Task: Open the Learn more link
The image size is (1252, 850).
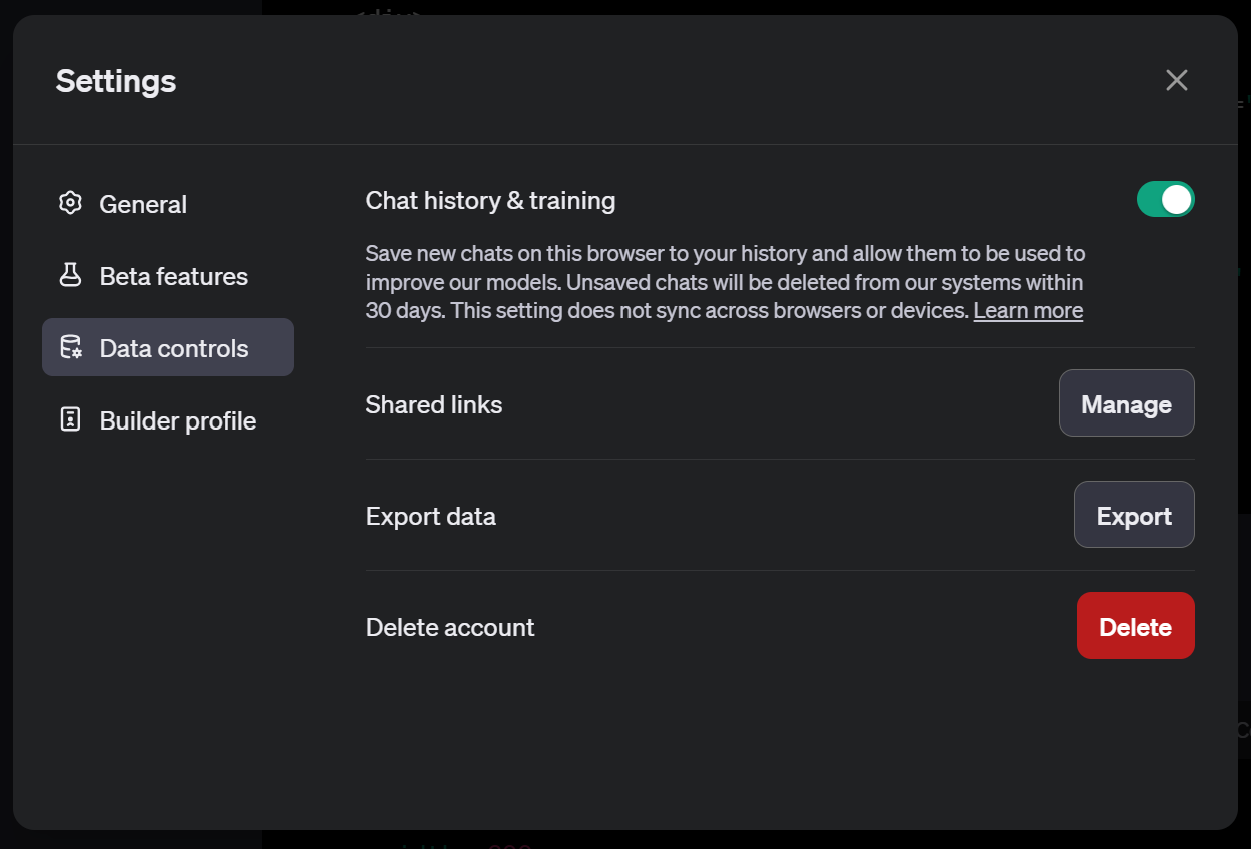Action: [1027, 311]
